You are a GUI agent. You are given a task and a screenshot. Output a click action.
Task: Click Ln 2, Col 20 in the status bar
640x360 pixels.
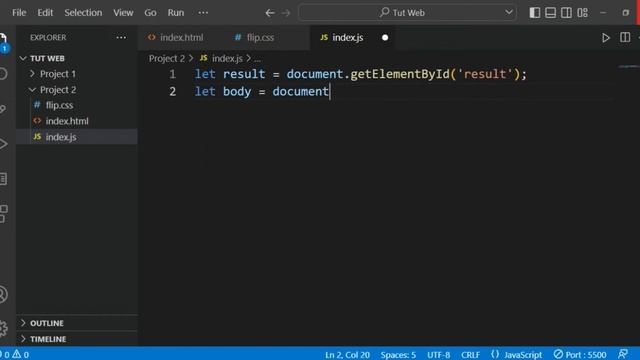pos(347,355)
